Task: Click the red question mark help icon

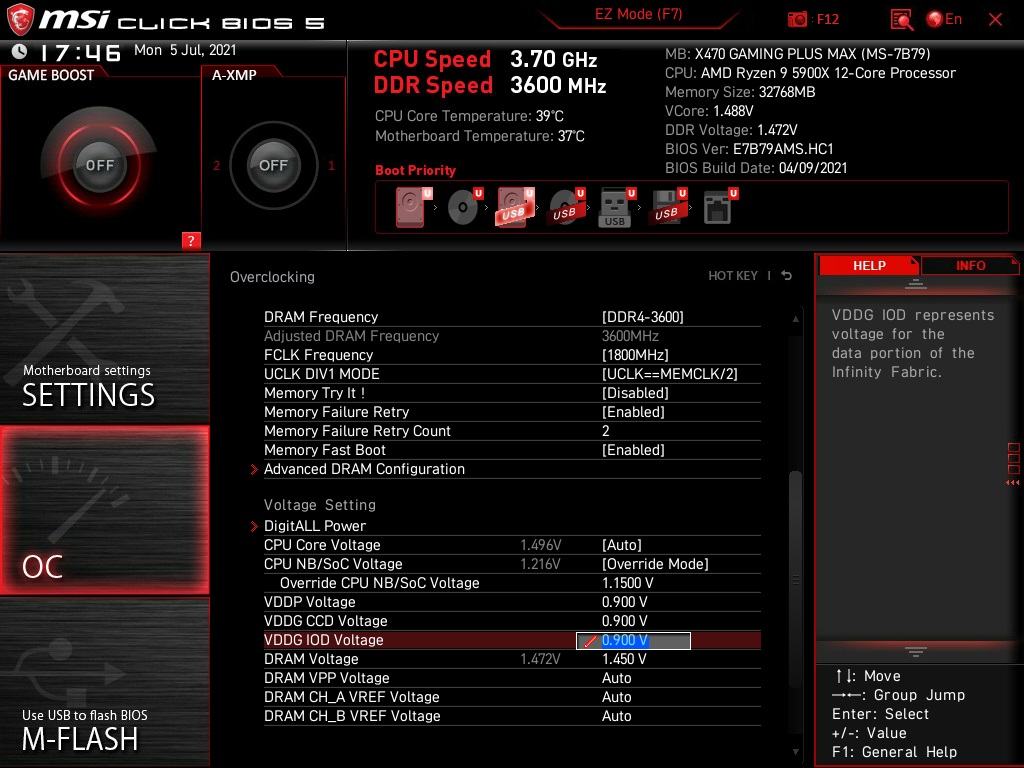Action: (191, 240)
